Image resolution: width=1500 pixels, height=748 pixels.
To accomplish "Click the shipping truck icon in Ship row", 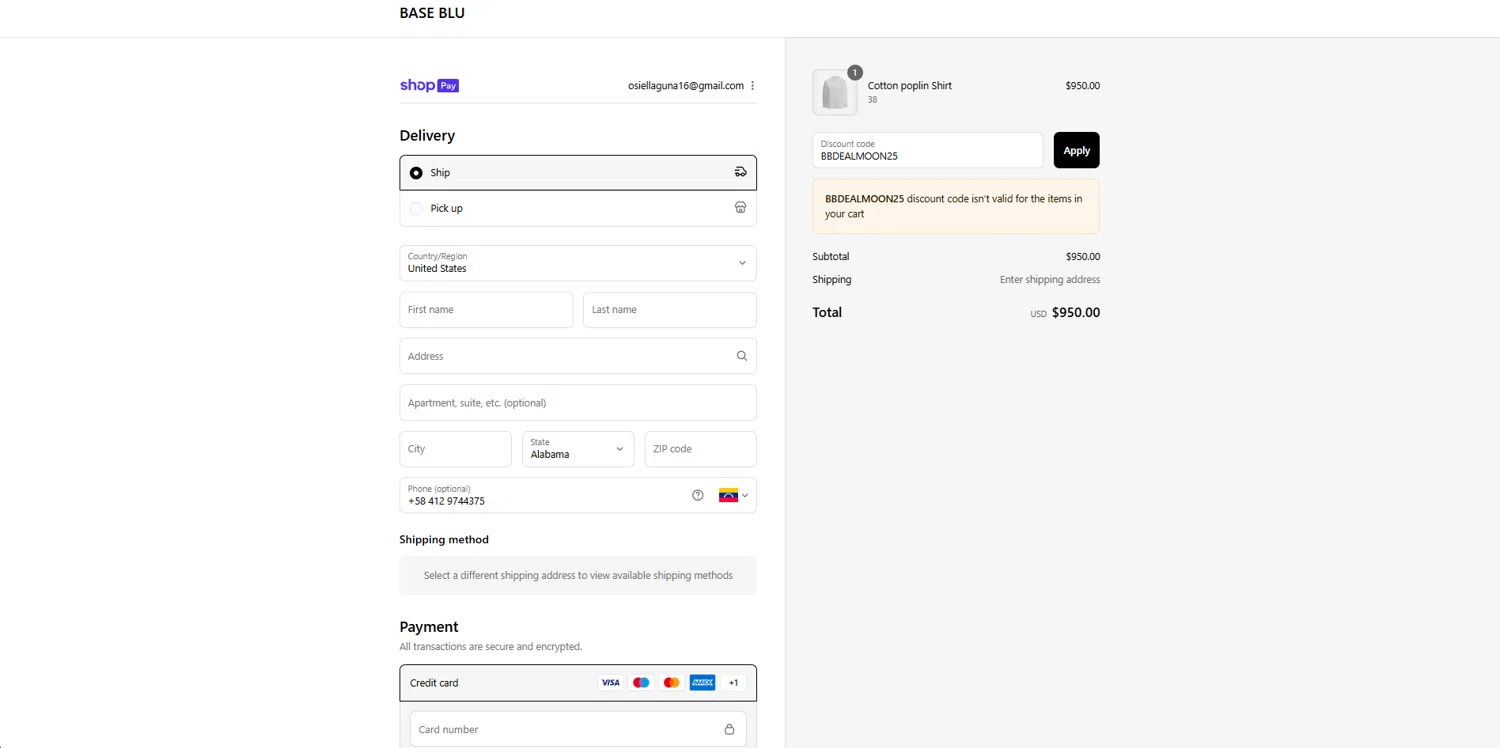I will tap(740, 172).
